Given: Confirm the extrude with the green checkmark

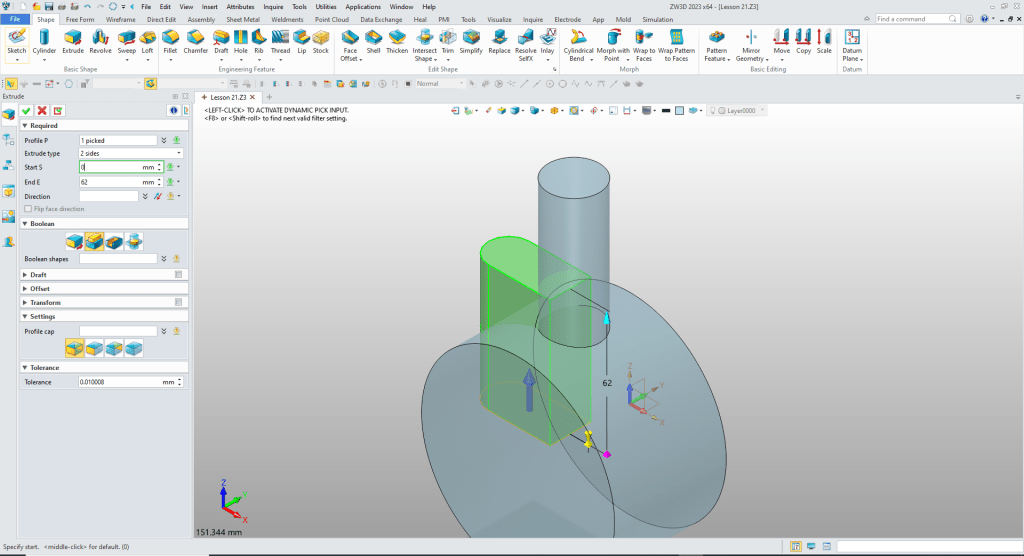Looking at the screenshot, I should point(26,110).
